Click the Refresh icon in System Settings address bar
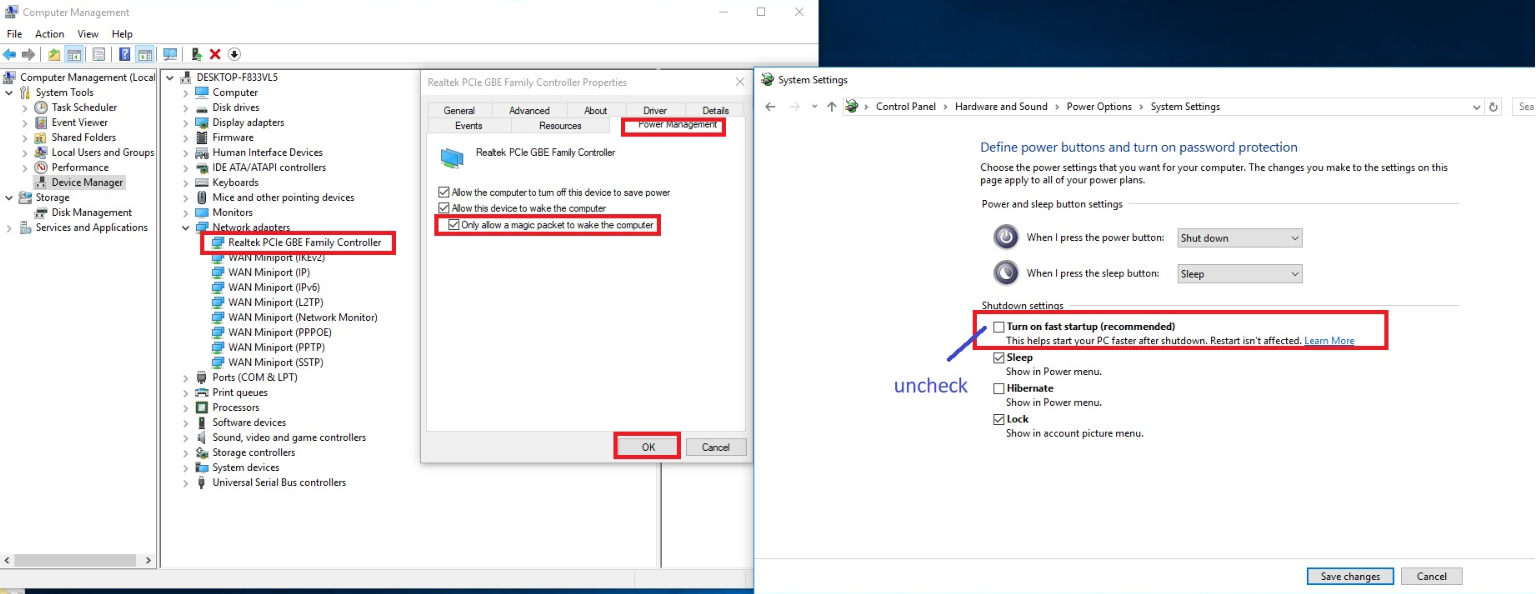This screenshot has height=594, width=1536. tap(1494, 106)
